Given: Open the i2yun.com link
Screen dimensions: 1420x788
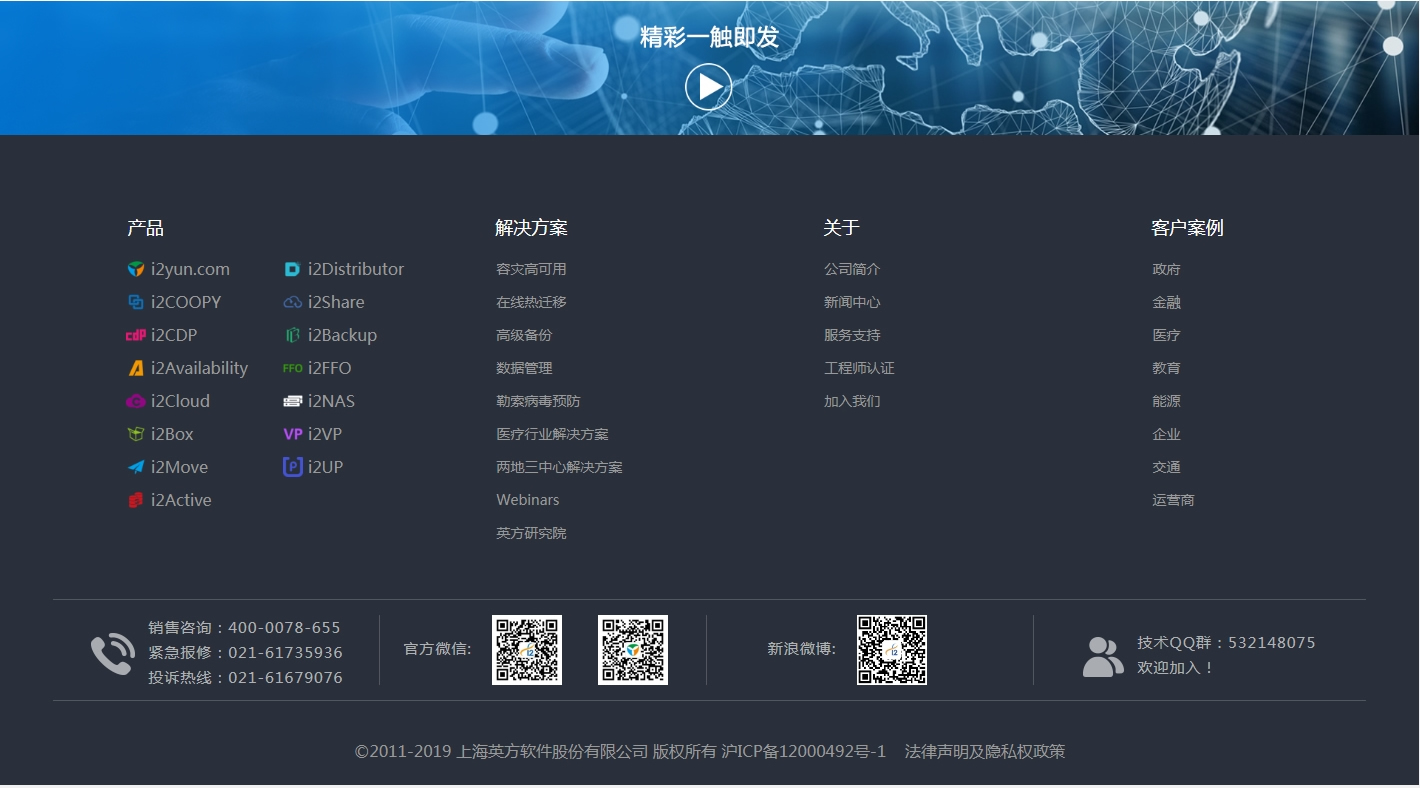Looking at the screenshot, I should pos(190,269).
